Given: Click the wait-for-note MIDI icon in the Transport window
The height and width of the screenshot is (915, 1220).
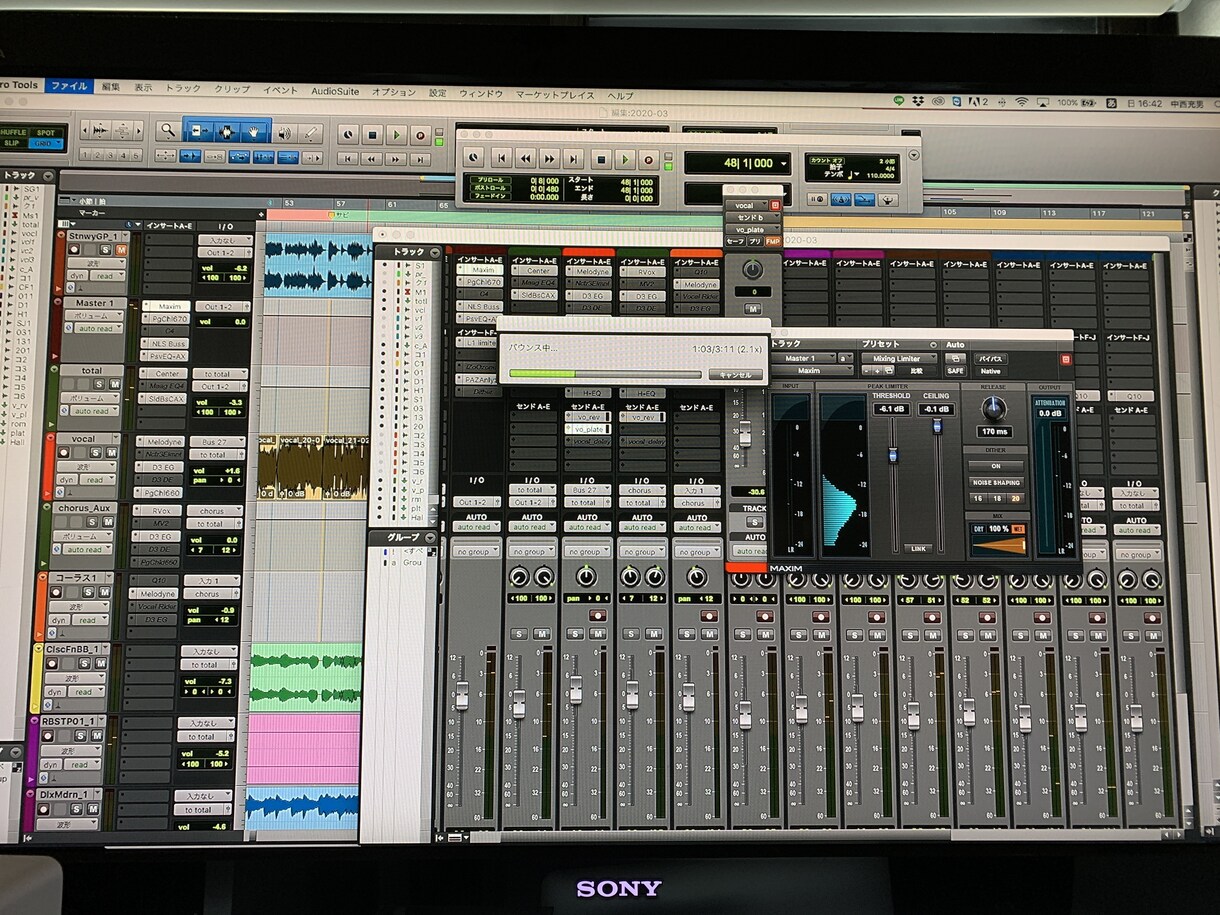Looking at the screenshot, I should pyautogui.click(x=817, y=199).
